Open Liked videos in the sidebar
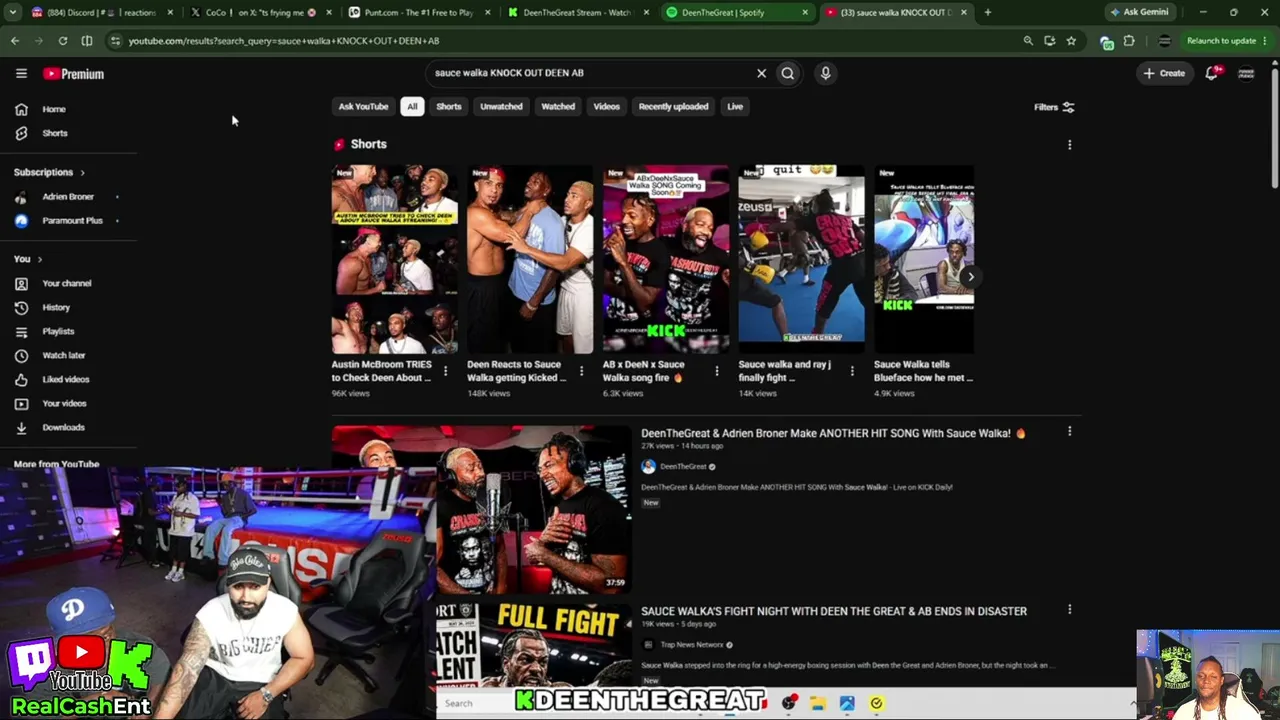The image size is (1280, 720). click(x=68, y=379)
